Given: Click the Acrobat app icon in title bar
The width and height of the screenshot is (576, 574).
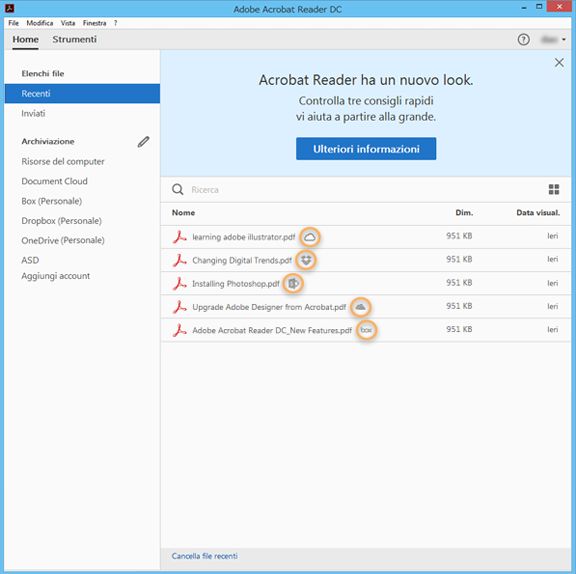Looking at the screenshot, I should click(9, 8).
